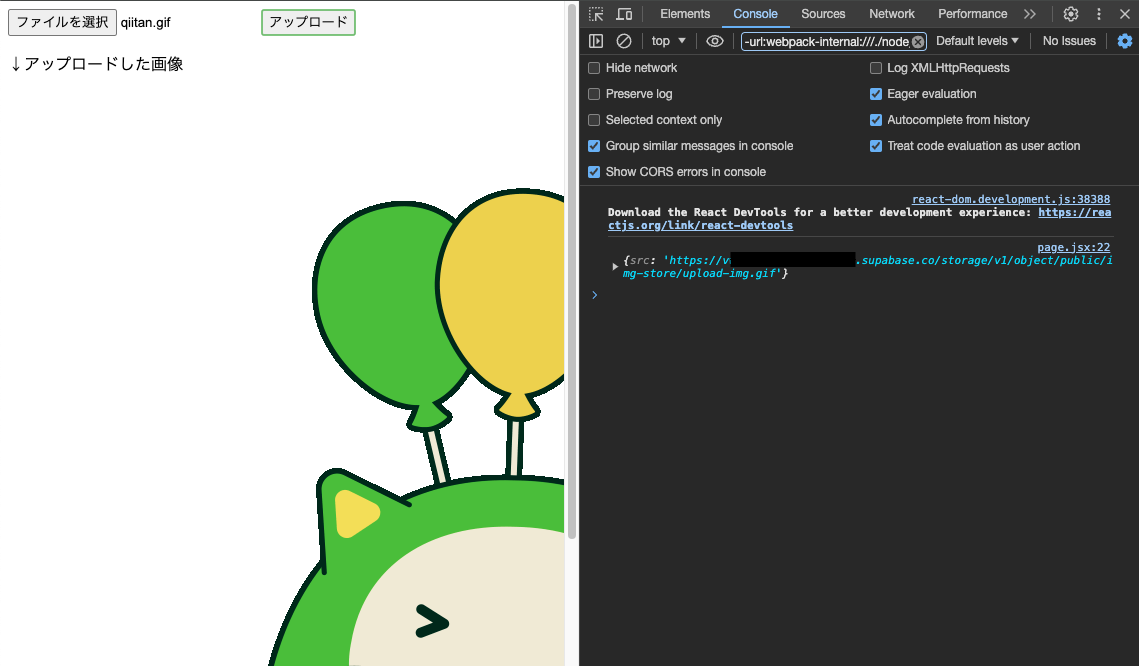Click the page vertical scrollbar
Screen dimensions: 1139x666
pos(572,269)
